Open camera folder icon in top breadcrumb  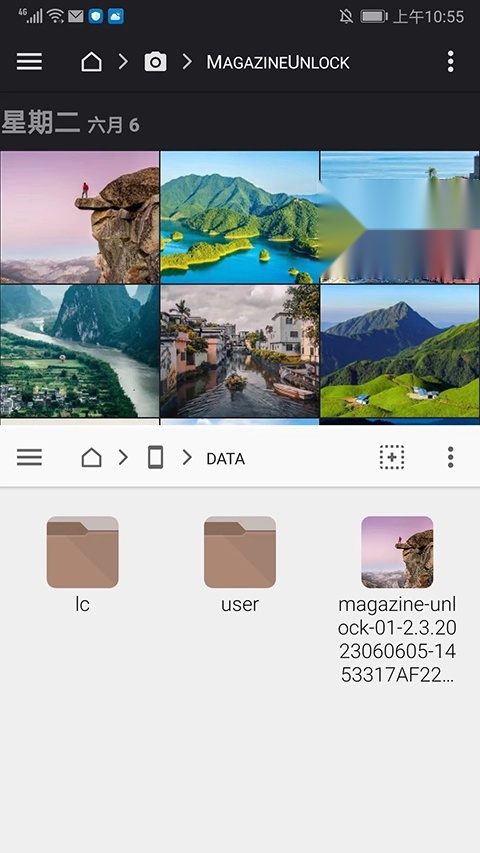155,62
